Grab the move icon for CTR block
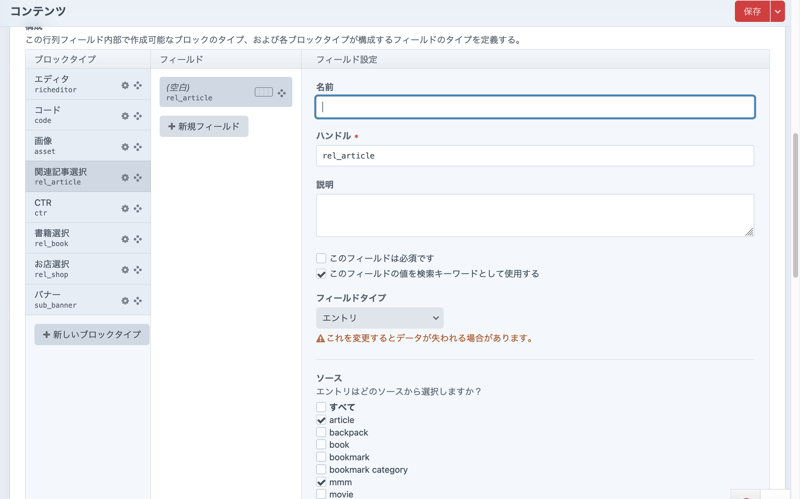 click(x=138, y=209)
